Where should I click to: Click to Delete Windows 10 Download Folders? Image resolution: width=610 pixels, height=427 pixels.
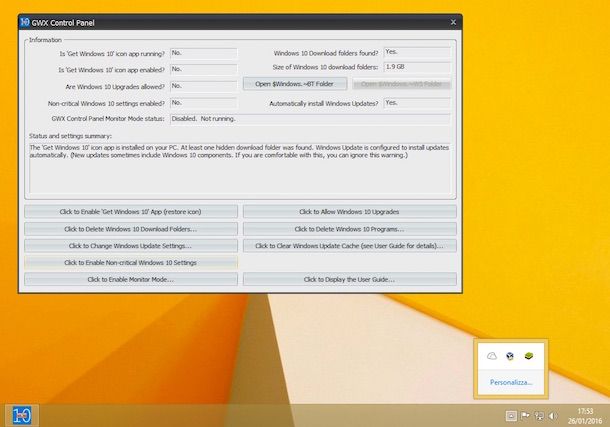coord(131,229)
